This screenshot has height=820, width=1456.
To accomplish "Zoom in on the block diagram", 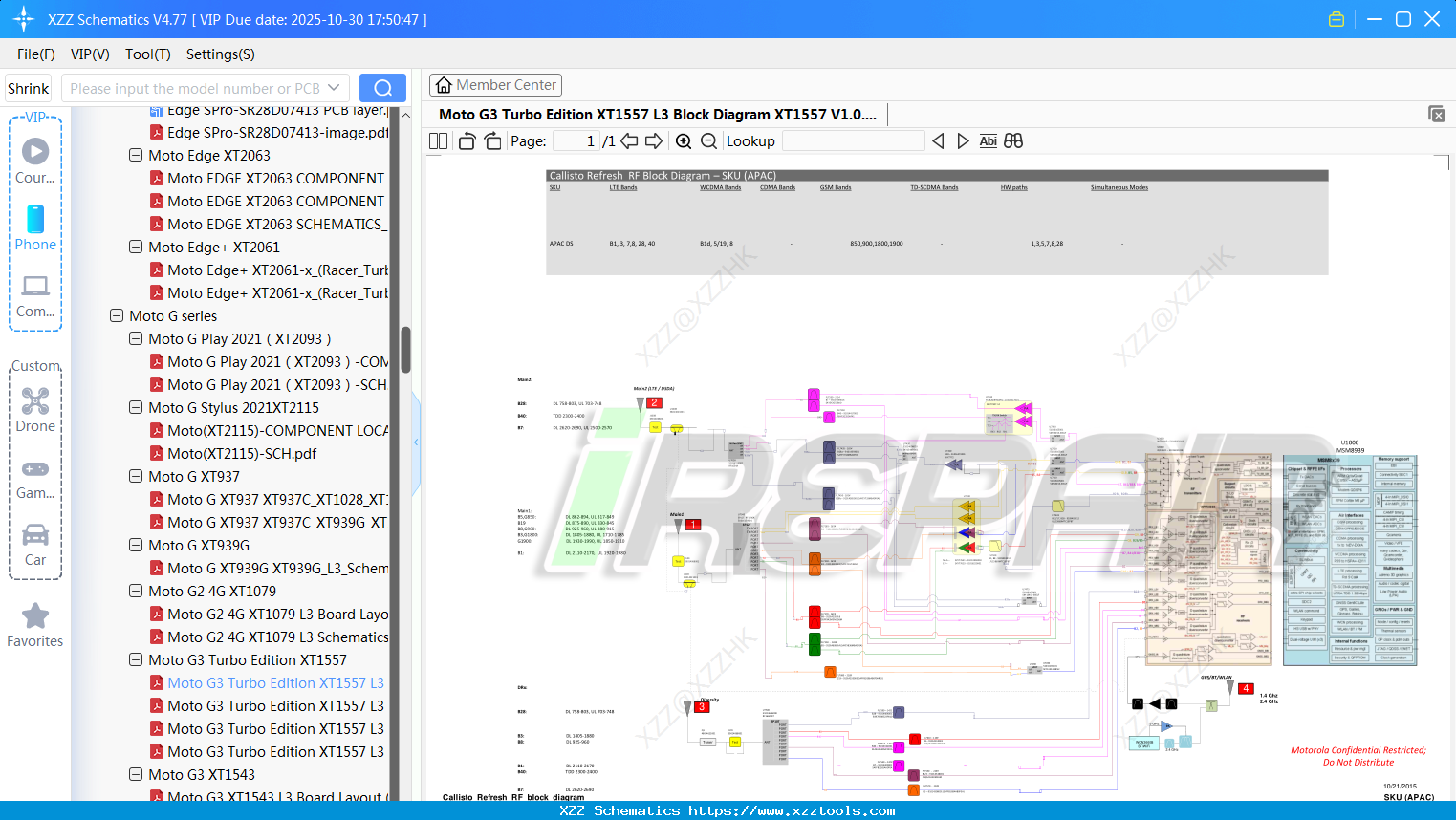I will tap(684, 140).
